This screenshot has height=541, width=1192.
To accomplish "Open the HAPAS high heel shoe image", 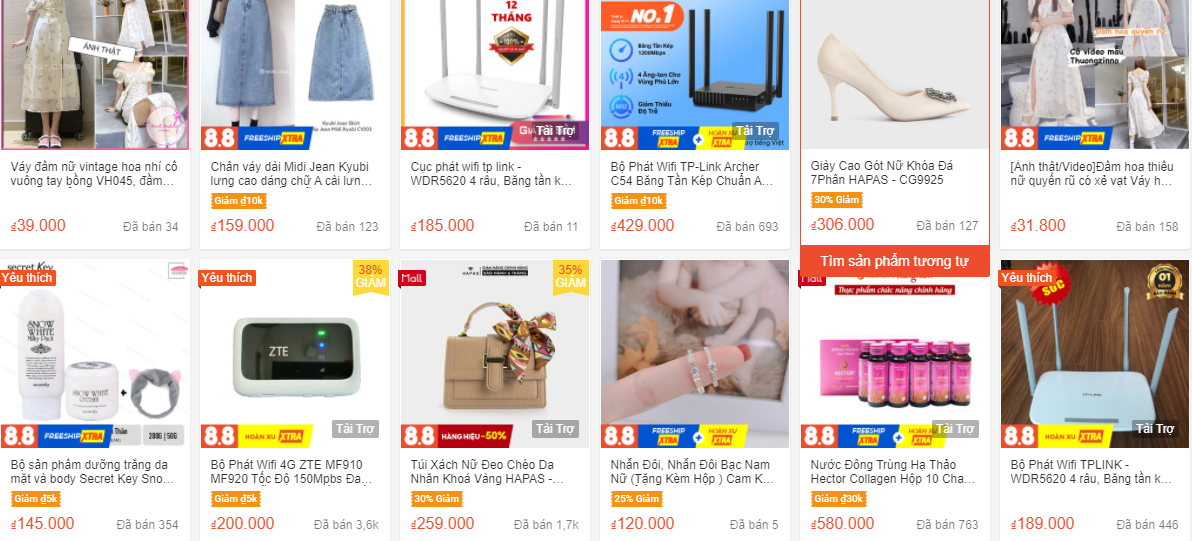I will tap(895, 74).
